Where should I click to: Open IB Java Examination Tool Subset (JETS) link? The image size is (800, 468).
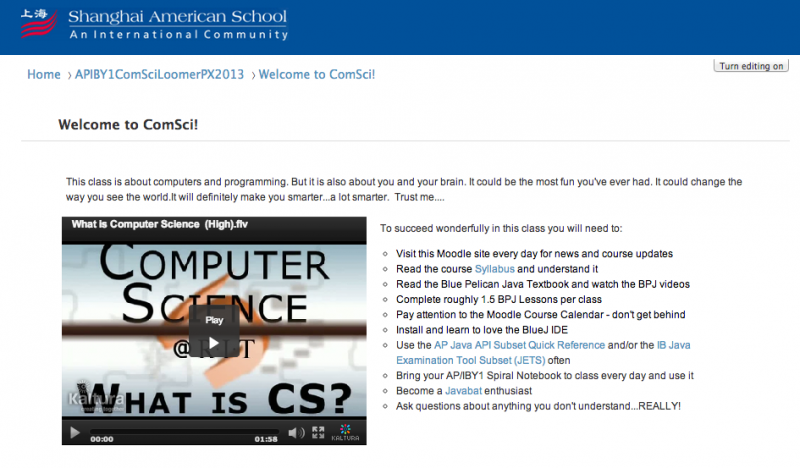543,353
